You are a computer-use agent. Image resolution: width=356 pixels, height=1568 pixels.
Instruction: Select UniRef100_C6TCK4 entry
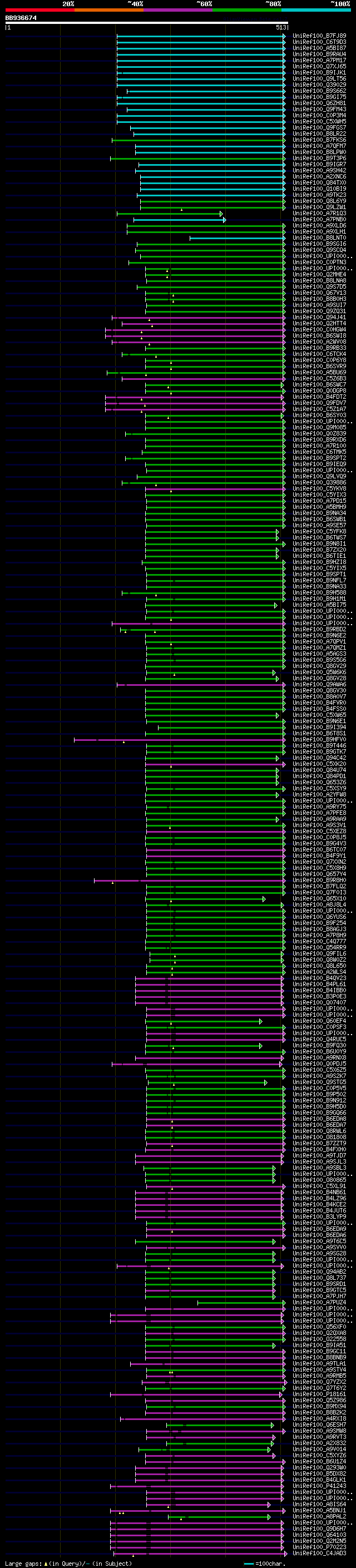pos(319,354)
